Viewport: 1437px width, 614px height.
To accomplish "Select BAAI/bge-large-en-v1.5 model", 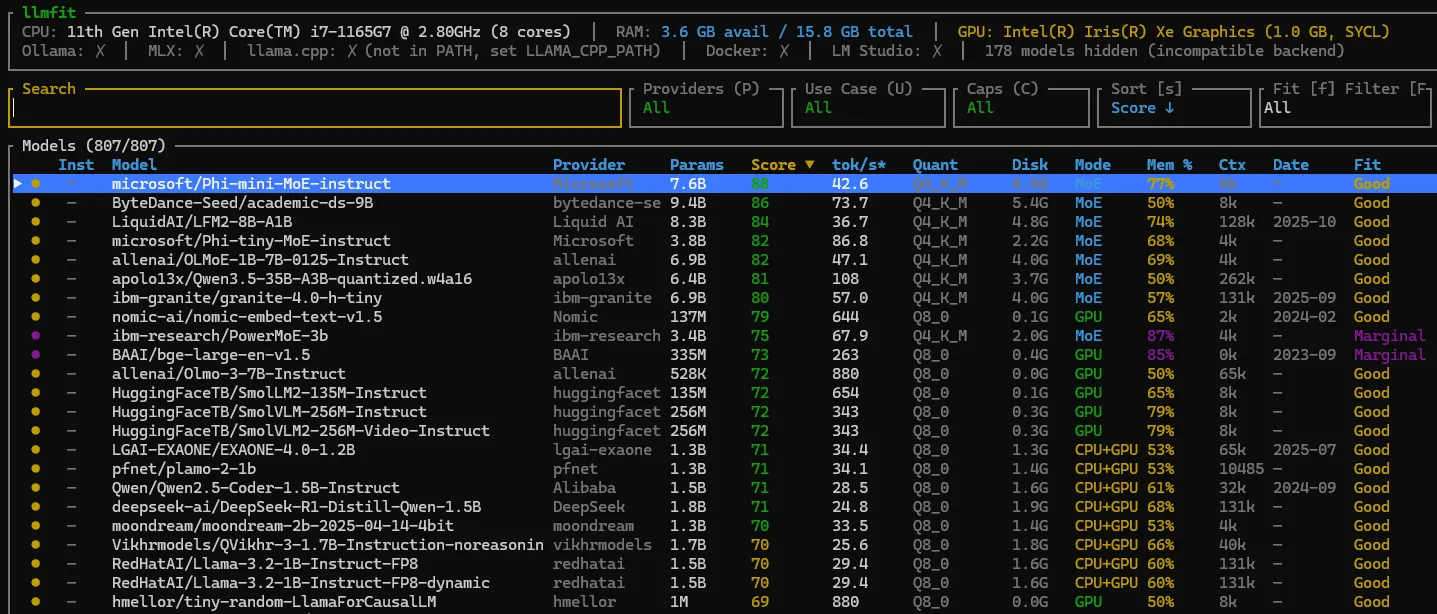I will point(211,355).
